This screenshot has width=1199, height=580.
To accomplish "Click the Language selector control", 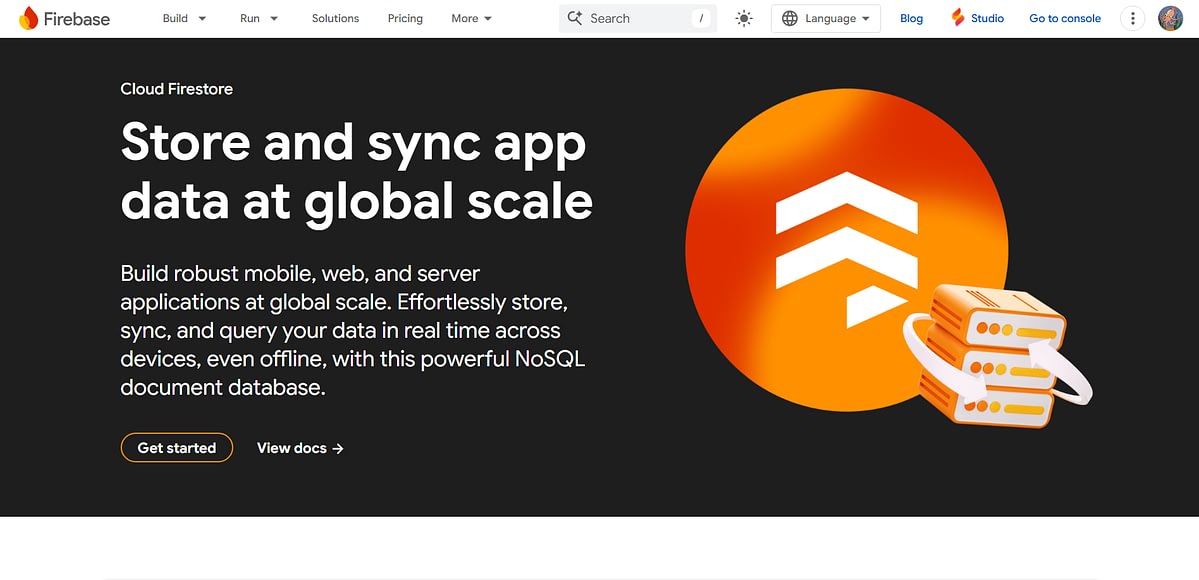I will tap(826, 17).
